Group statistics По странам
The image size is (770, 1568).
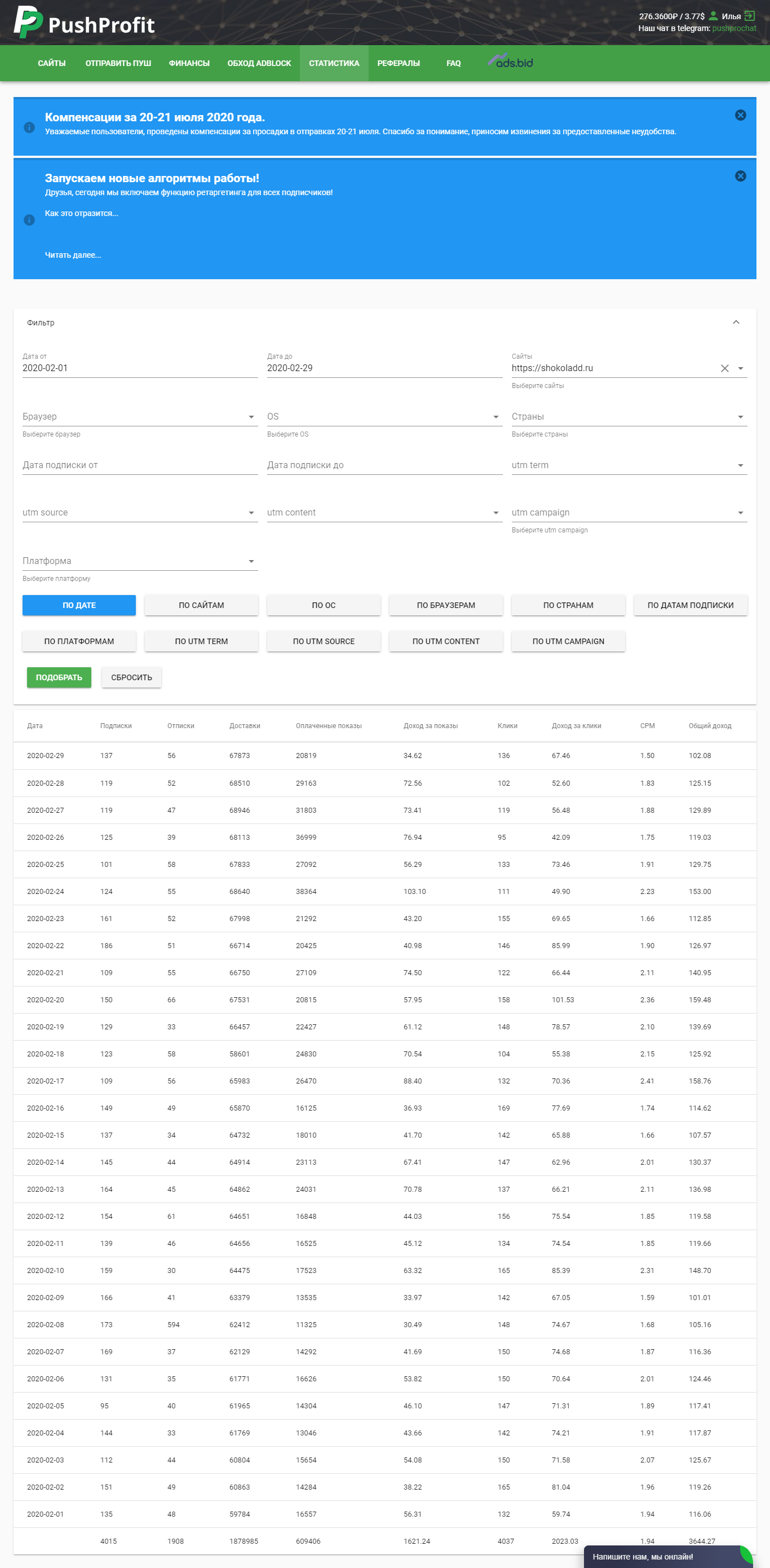568,605
